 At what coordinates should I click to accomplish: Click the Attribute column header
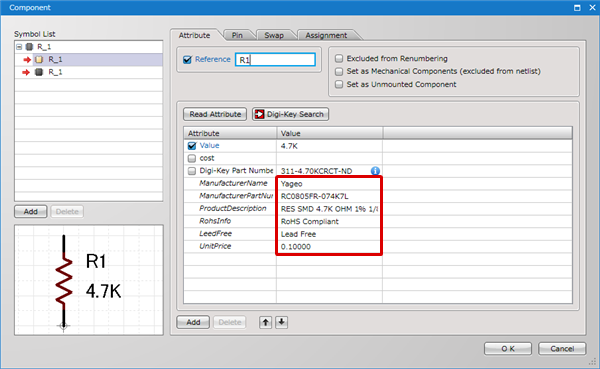[x=230, y=133]
